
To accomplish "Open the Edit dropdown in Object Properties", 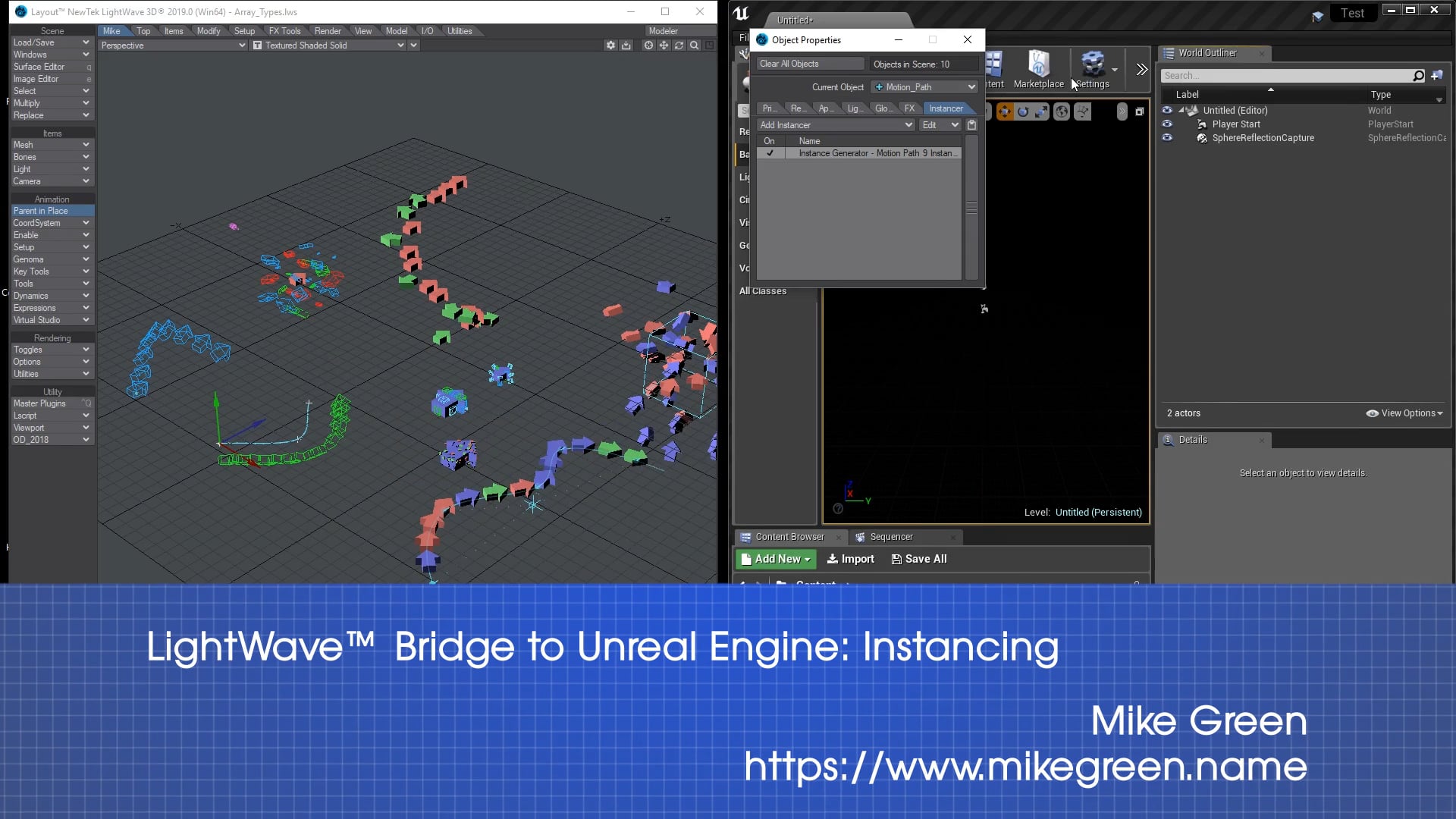I will point(940,125).
